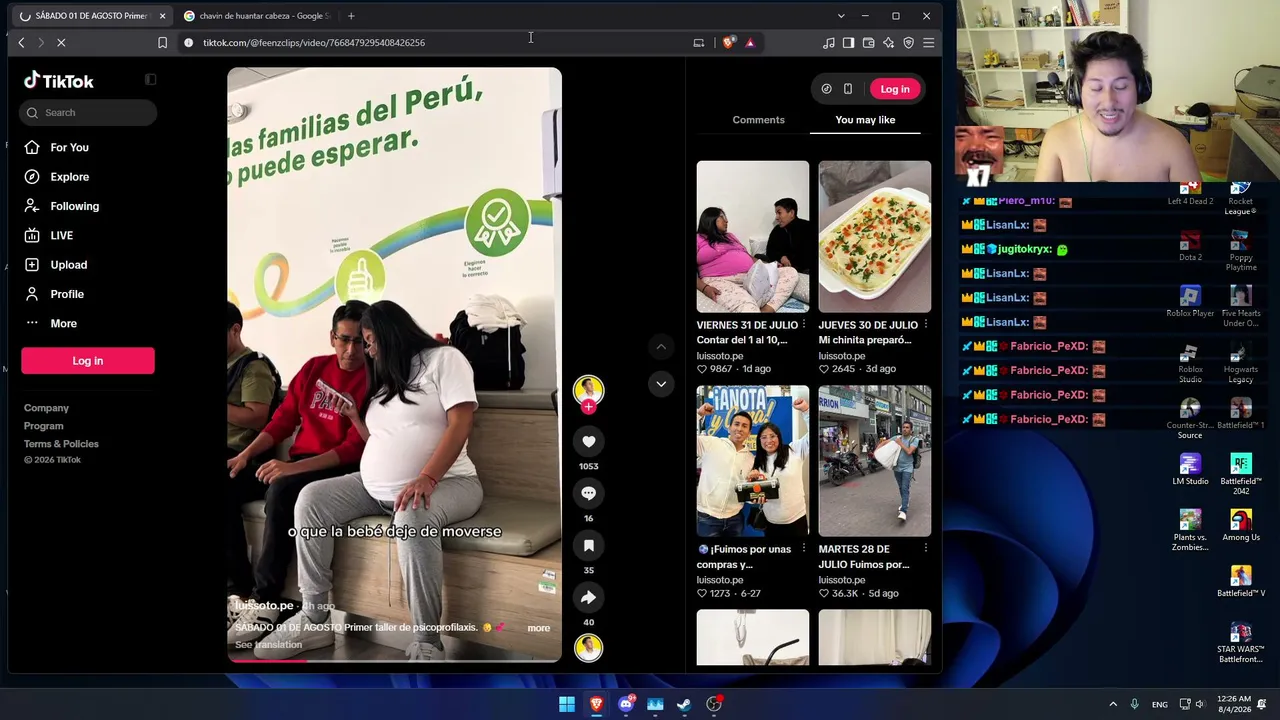Expand the Company footer section
Screen dimensions: 1280x720
pos(46,408)
